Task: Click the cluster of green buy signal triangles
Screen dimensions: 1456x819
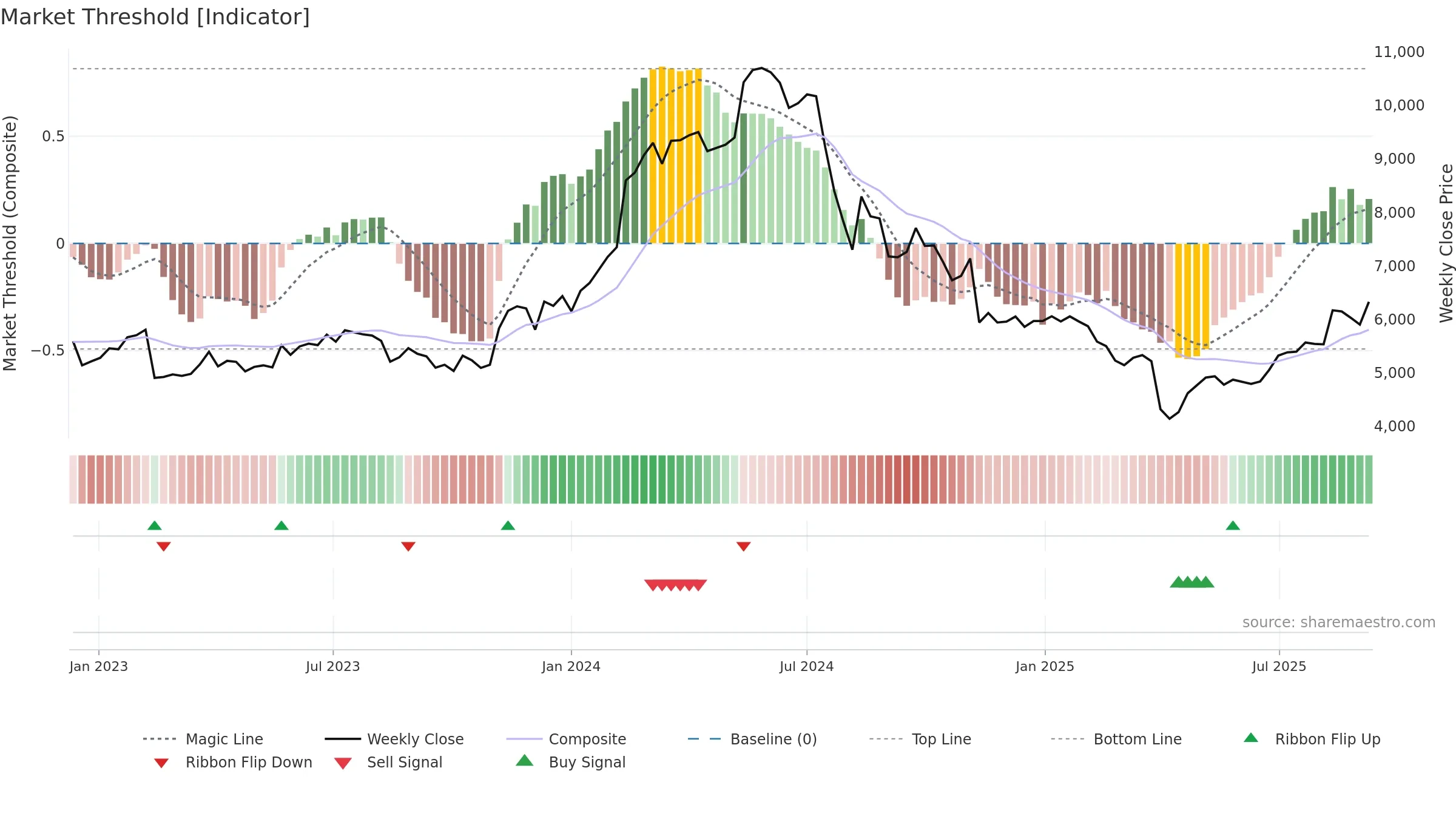Action: tap(1192, 582)
